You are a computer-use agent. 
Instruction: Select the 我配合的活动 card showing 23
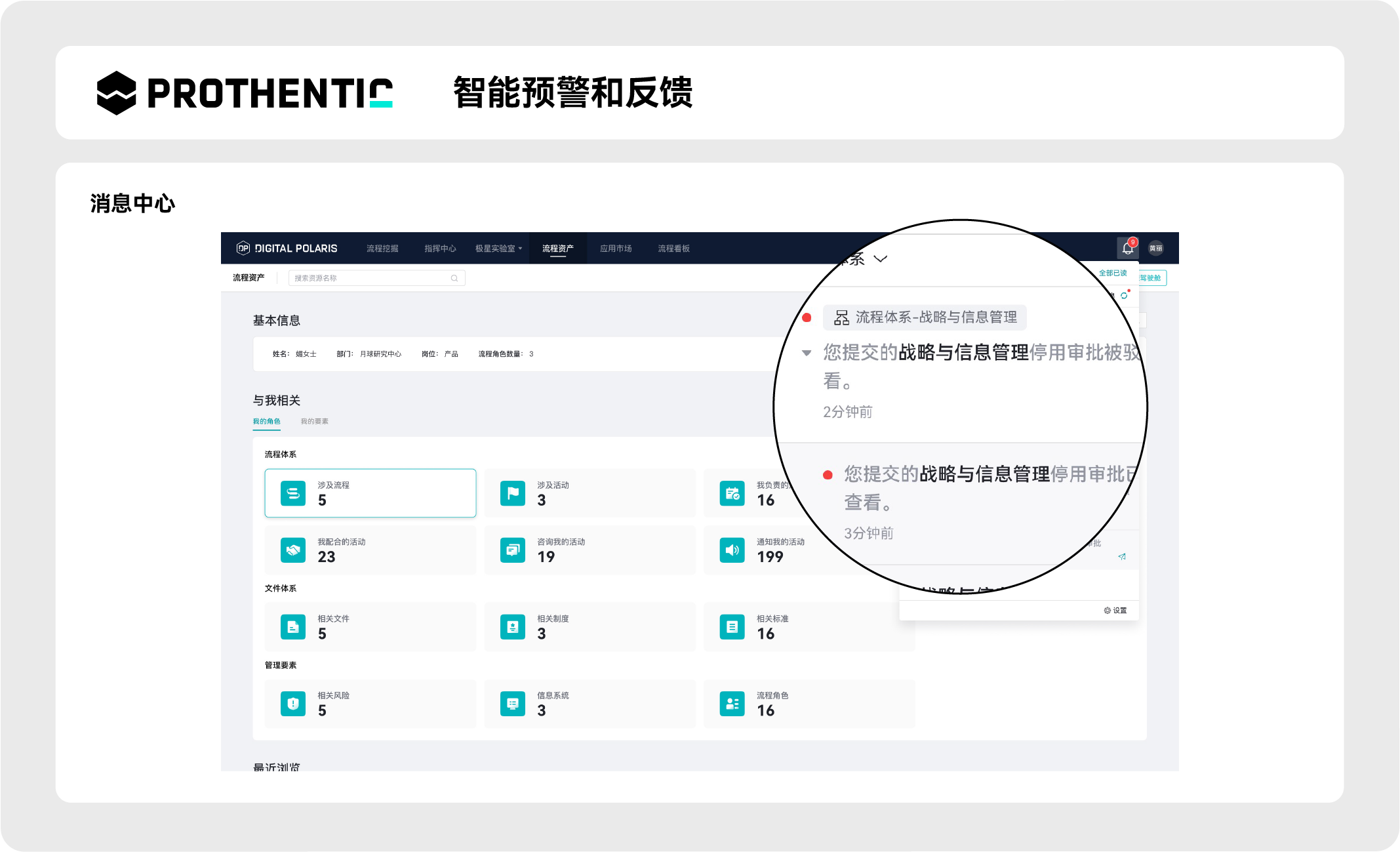(x=370, y=550)
